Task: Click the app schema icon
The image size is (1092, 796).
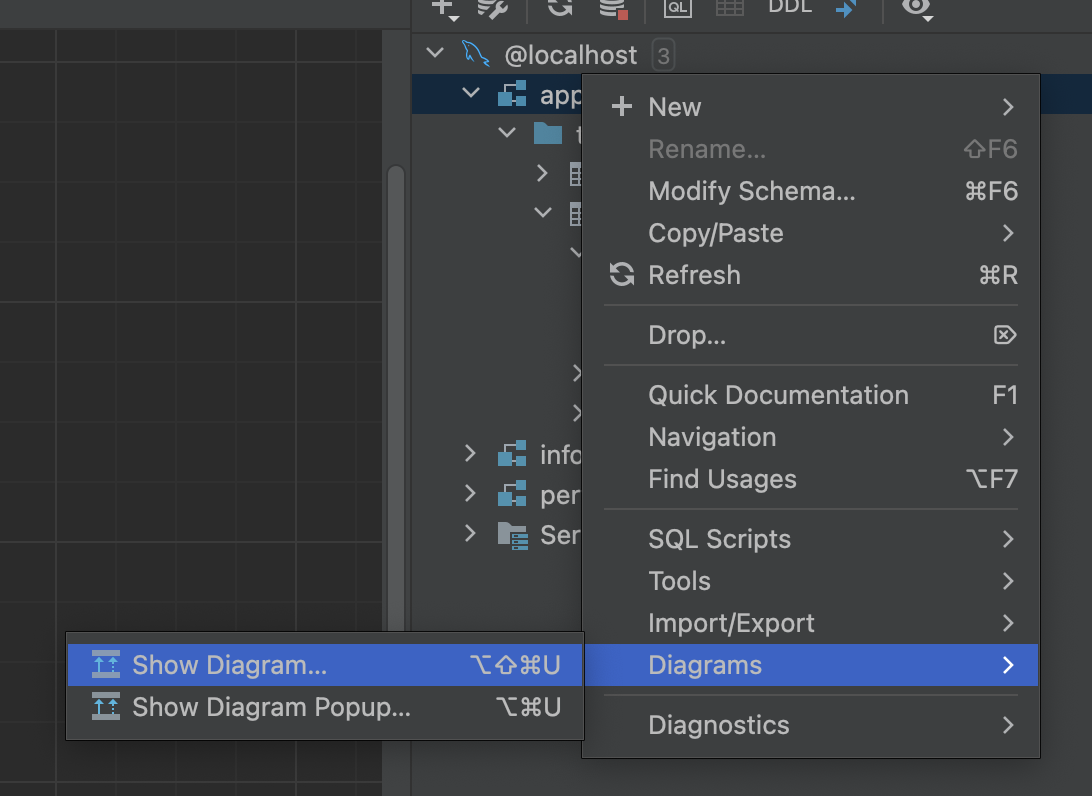Action: coord(512,93)
